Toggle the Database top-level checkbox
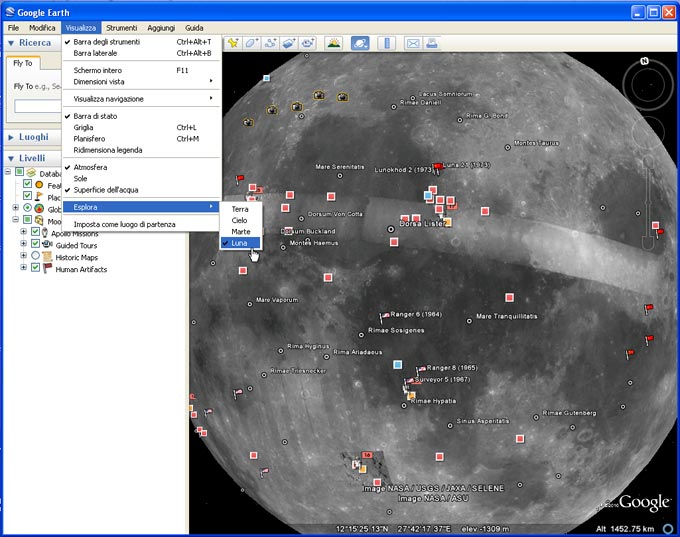Screen dimensions: 680x537 click(20, 172)
